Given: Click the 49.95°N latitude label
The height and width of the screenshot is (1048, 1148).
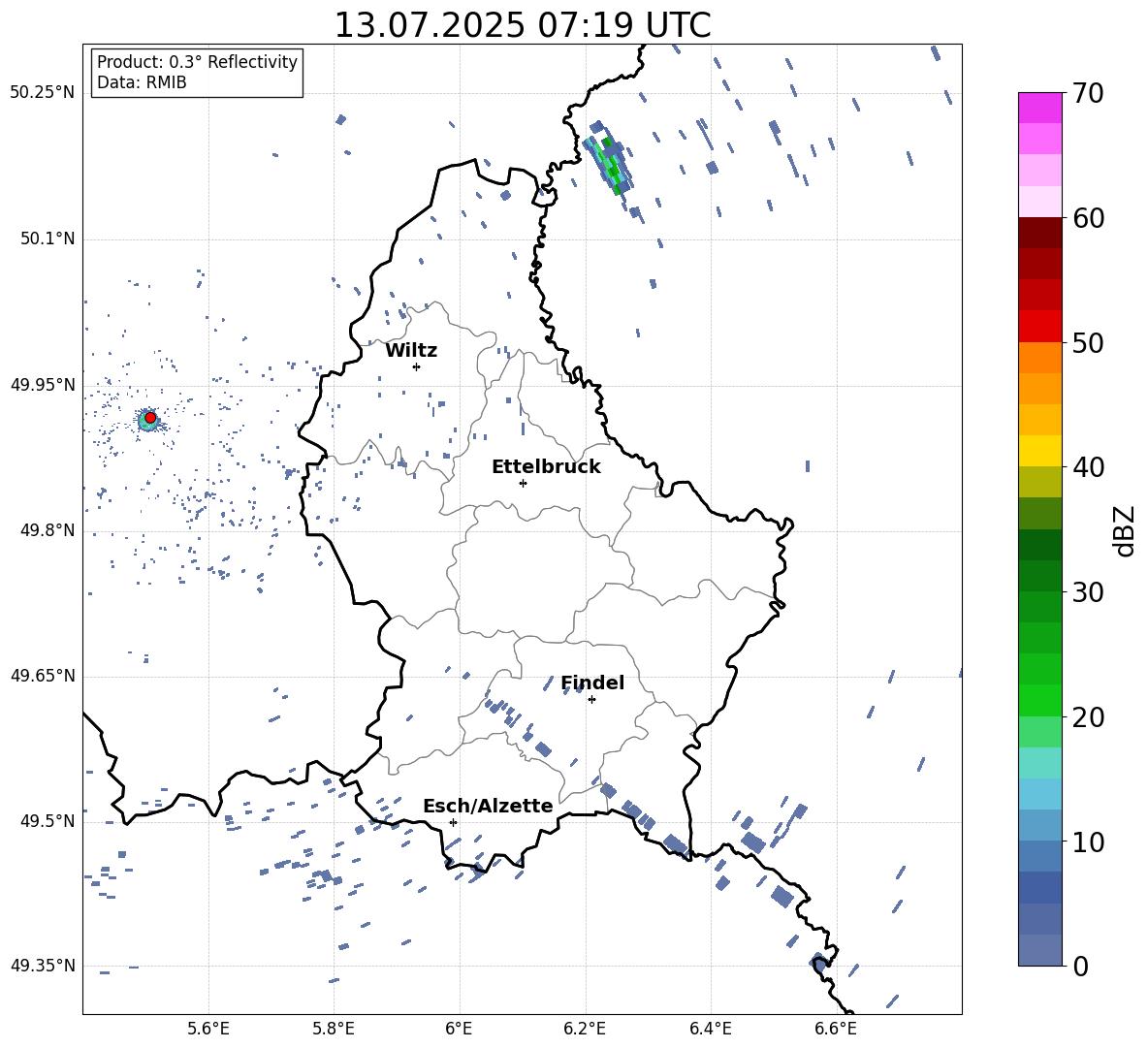Looking at the screenshot, I should pos(43,384).
